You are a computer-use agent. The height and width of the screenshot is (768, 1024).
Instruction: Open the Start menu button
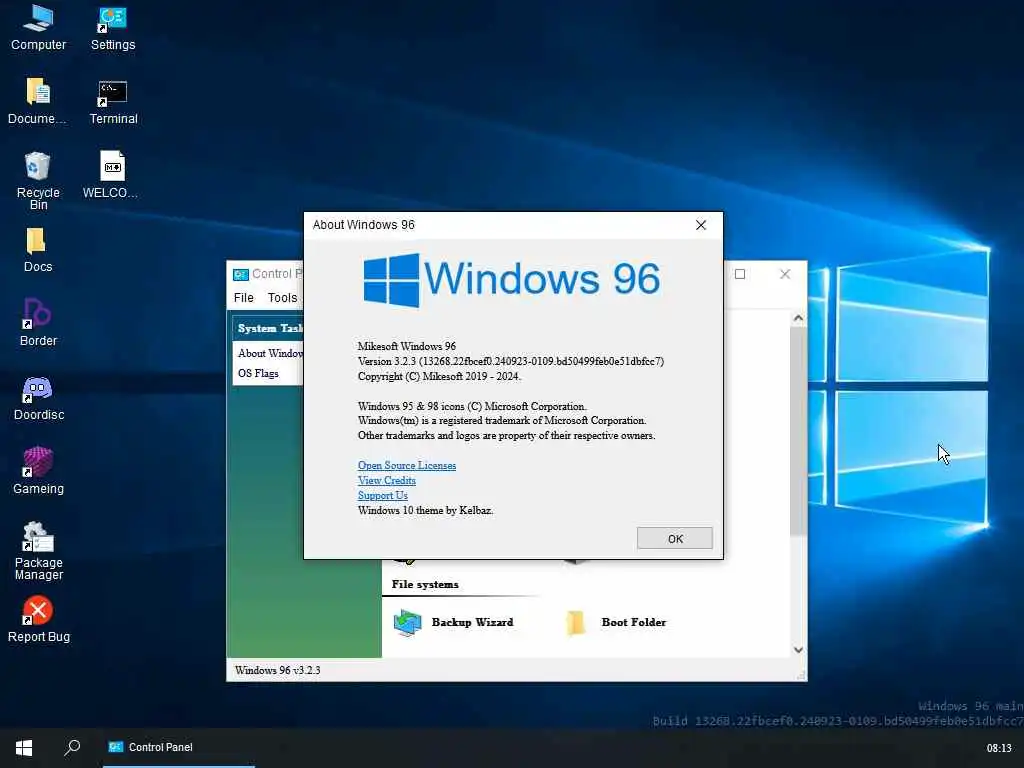click(24, 748)
